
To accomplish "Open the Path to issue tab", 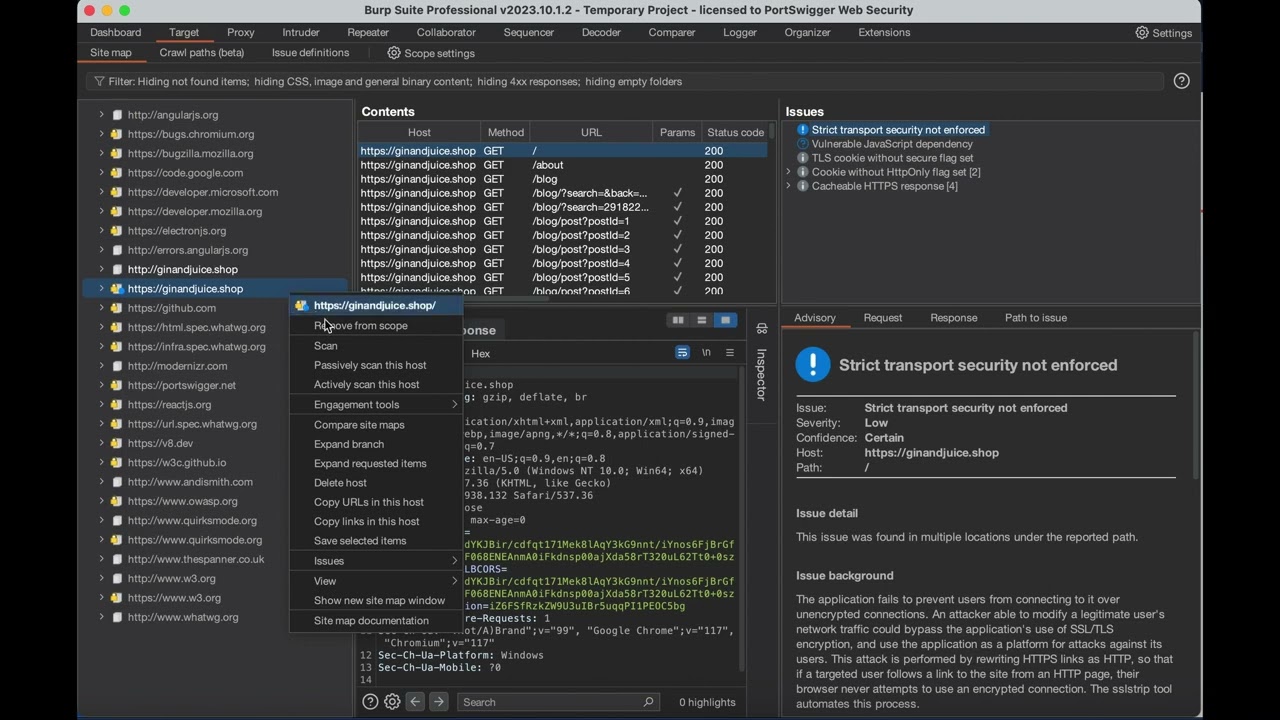I will pos(1036,318).
